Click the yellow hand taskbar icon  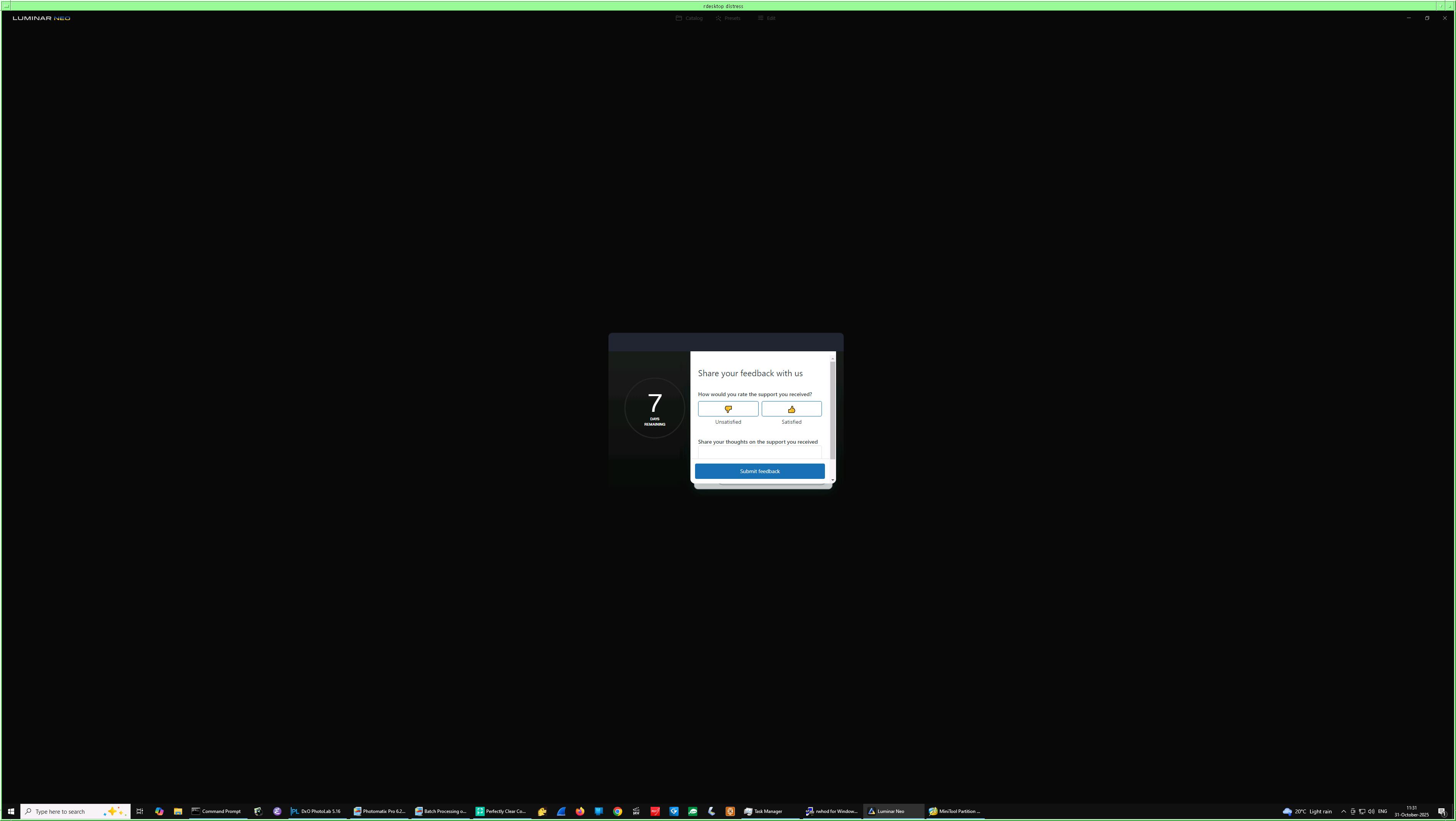[542, 811]
